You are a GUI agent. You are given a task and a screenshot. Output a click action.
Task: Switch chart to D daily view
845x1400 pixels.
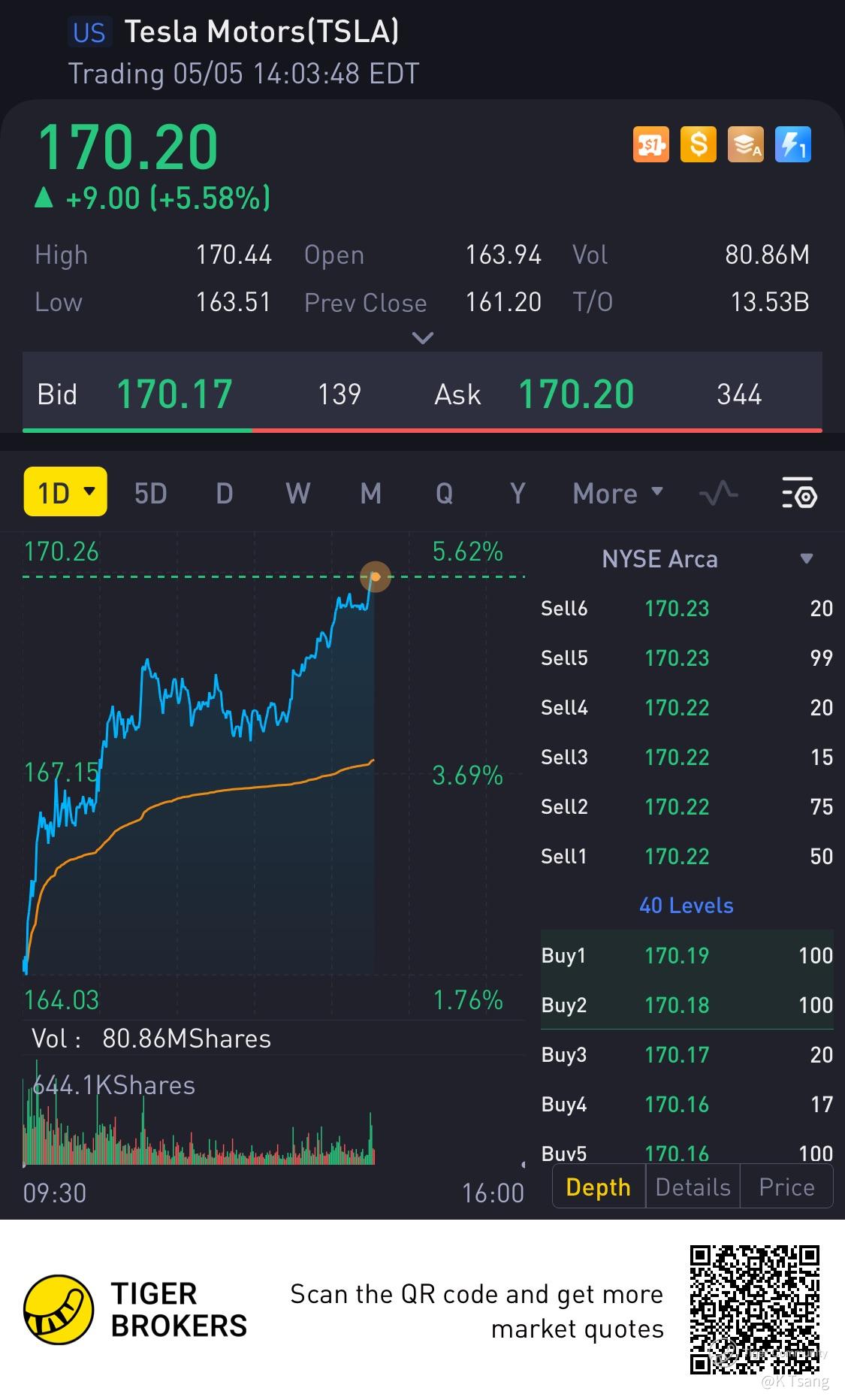(x=224, y=494)
